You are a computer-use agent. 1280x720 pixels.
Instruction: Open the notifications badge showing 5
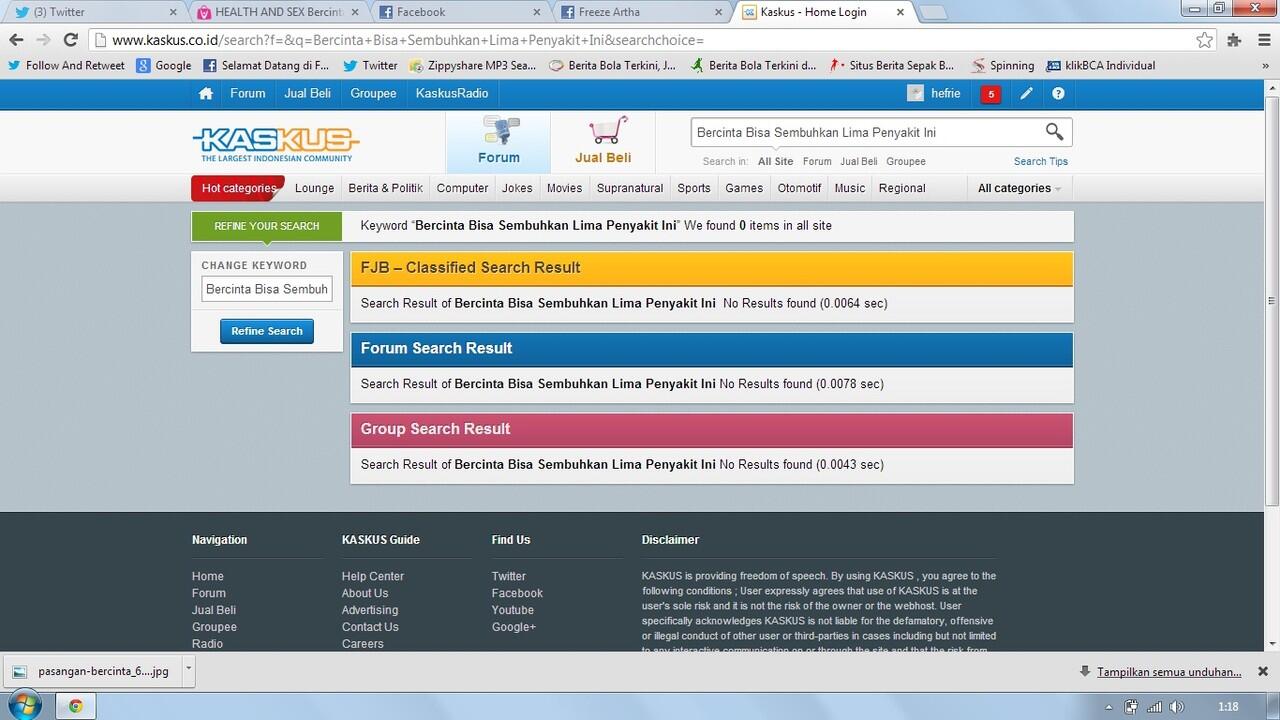(991, 94)
